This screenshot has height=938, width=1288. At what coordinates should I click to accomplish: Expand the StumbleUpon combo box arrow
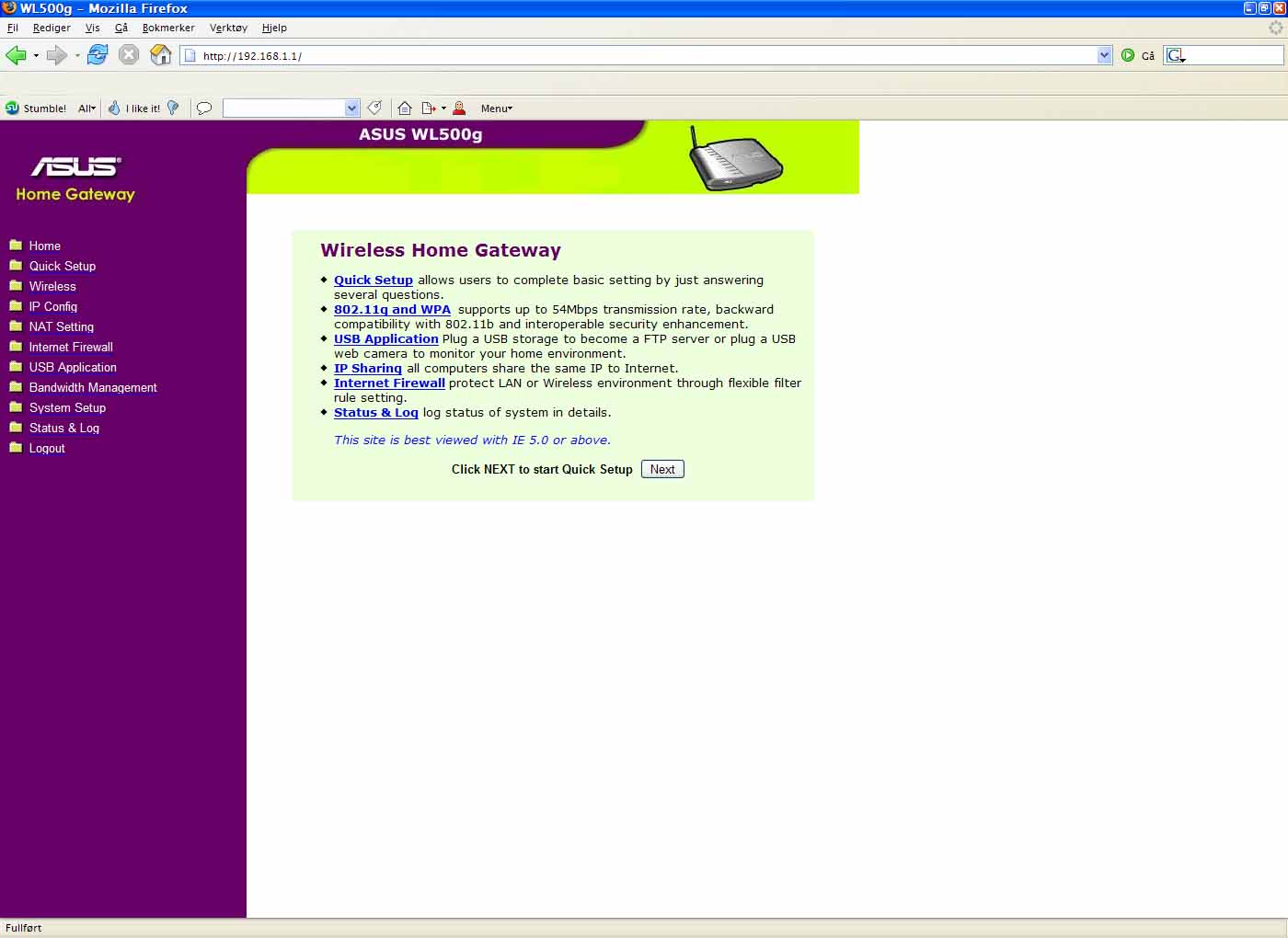tap(351, 109)
